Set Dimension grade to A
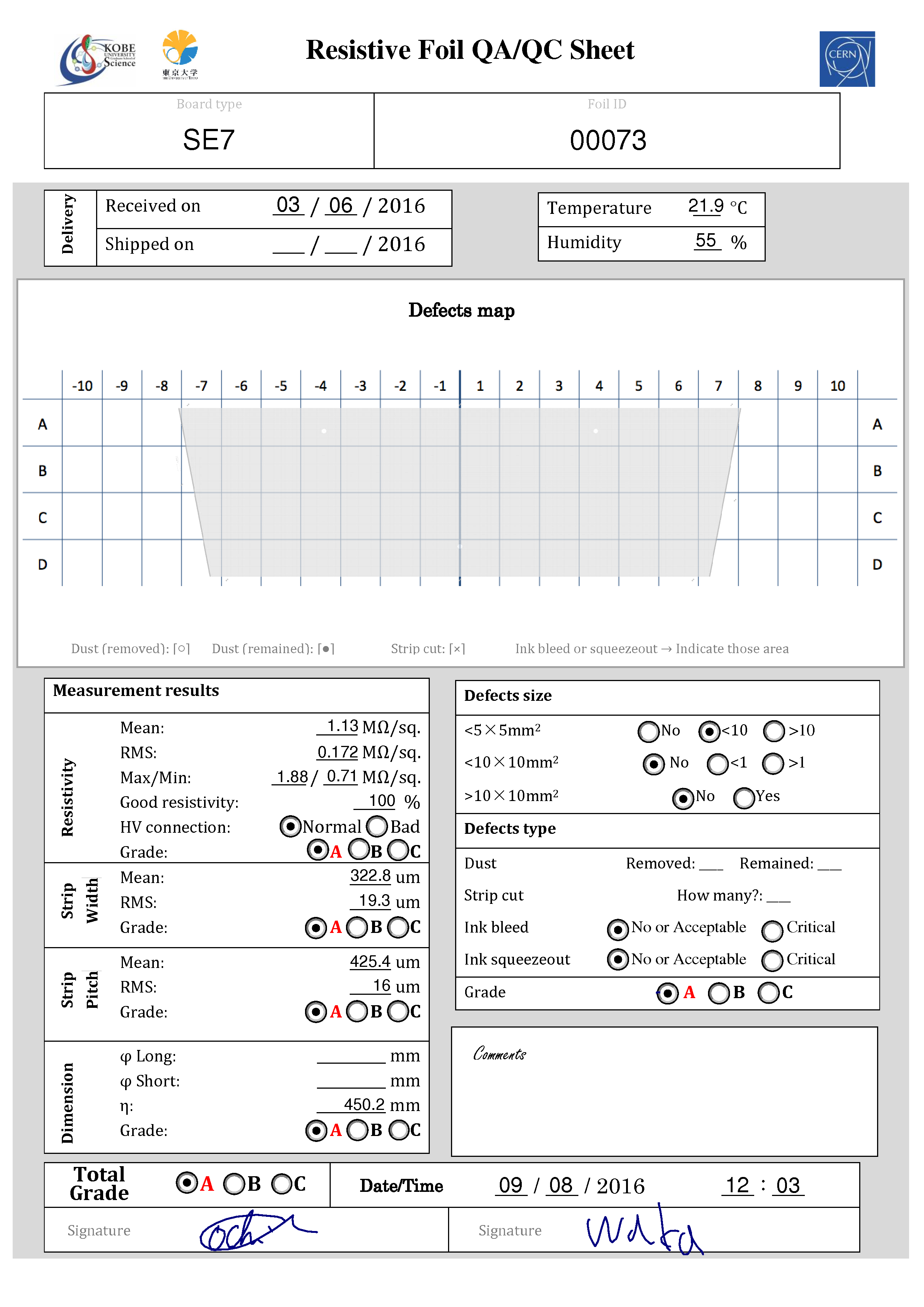The height and width of the screenshot is (1307, 924). 316,1130
